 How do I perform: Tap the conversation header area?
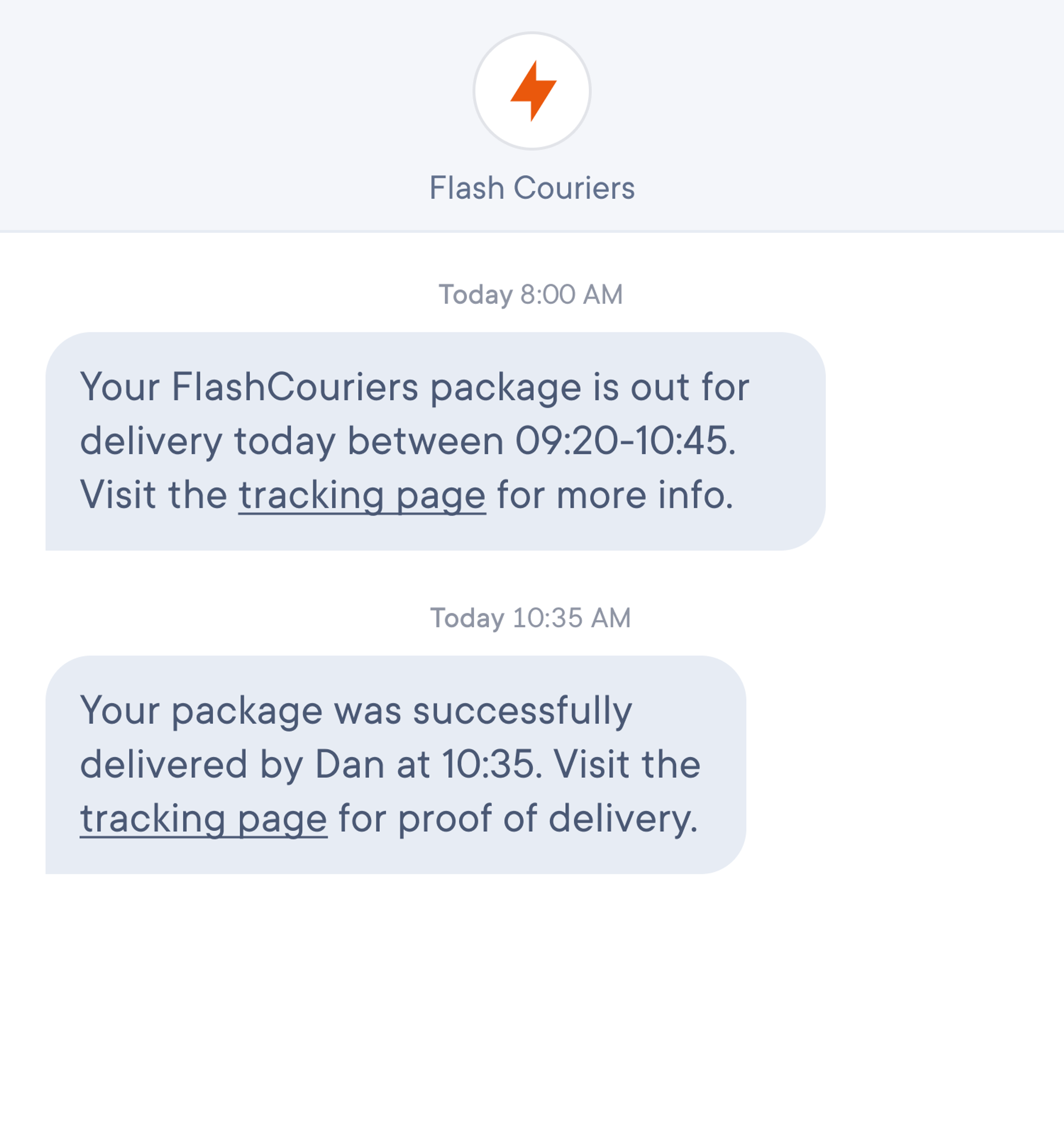click(532, 114)
